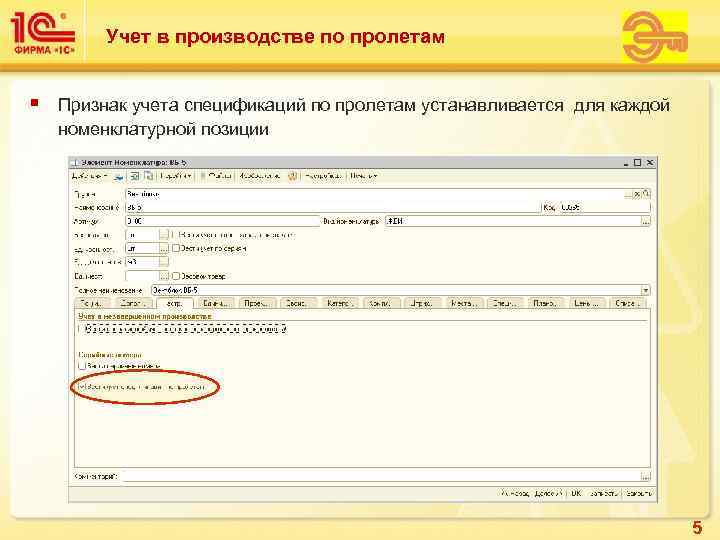Open the Группа element with magnifier icon
The height and width of the screenshot is (540, 720).
coord(646,194)
